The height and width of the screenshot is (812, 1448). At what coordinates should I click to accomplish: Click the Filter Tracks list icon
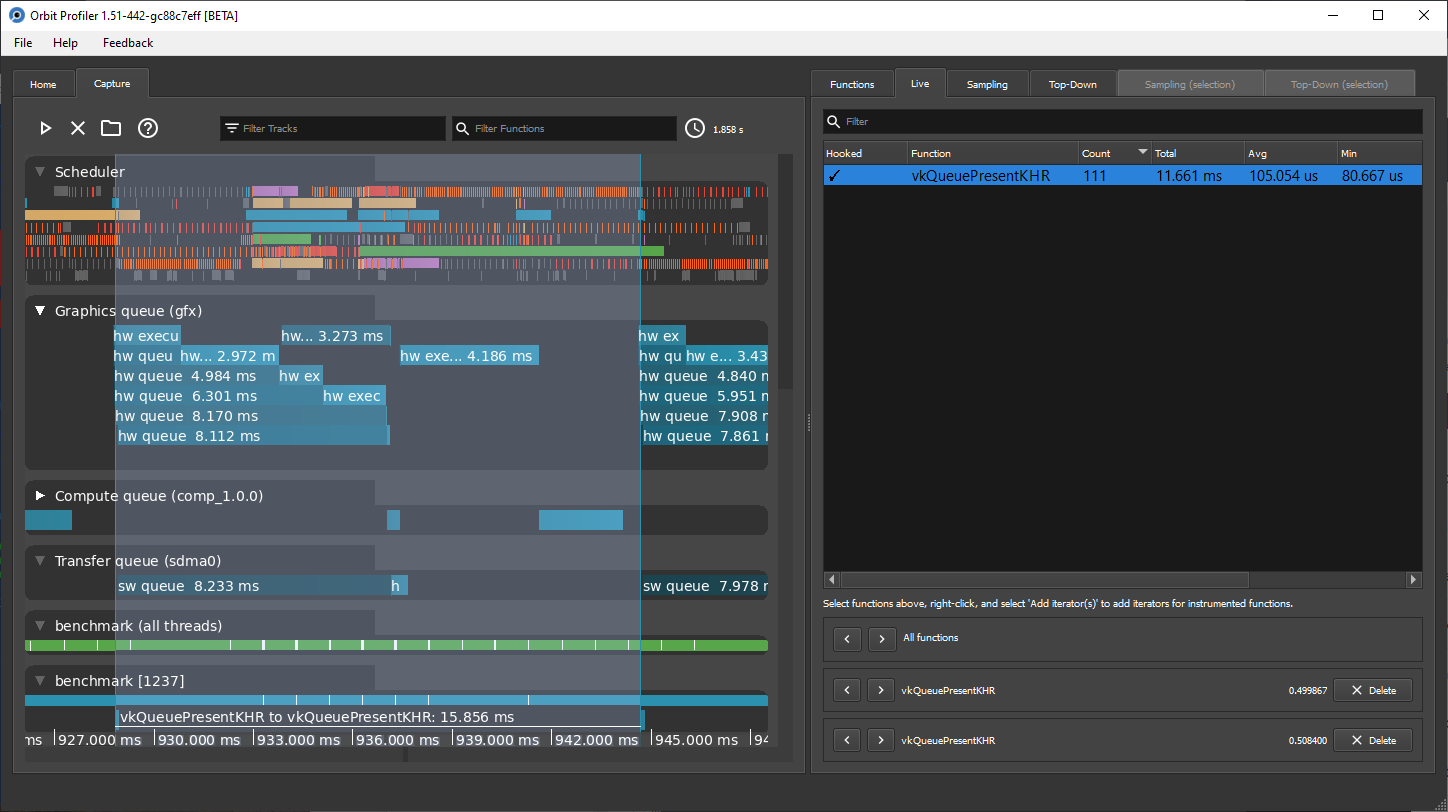[232, 128]
